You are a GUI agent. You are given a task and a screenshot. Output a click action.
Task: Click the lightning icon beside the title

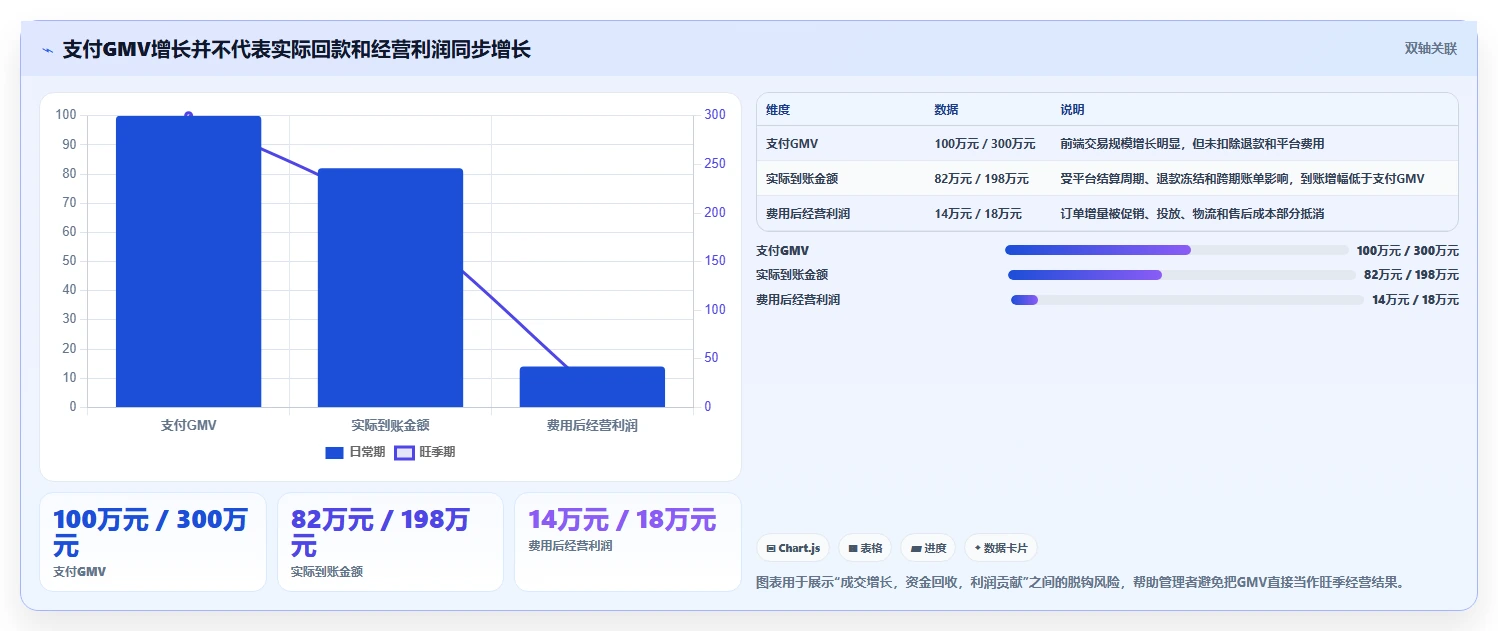(x=47, y=50)
